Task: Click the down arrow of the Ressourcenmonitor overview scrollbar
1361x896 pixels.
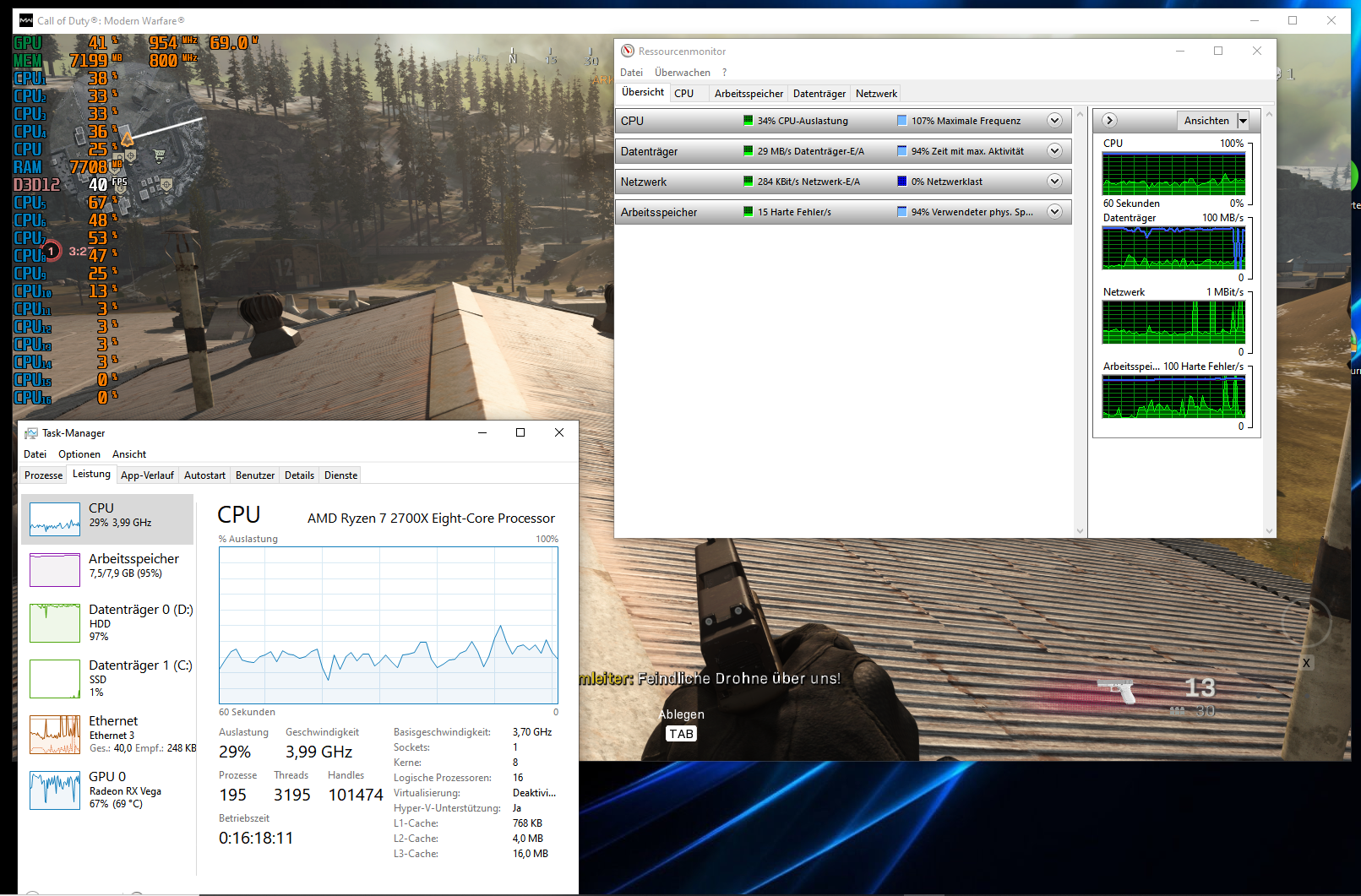Action: (x=1080, y=531)
